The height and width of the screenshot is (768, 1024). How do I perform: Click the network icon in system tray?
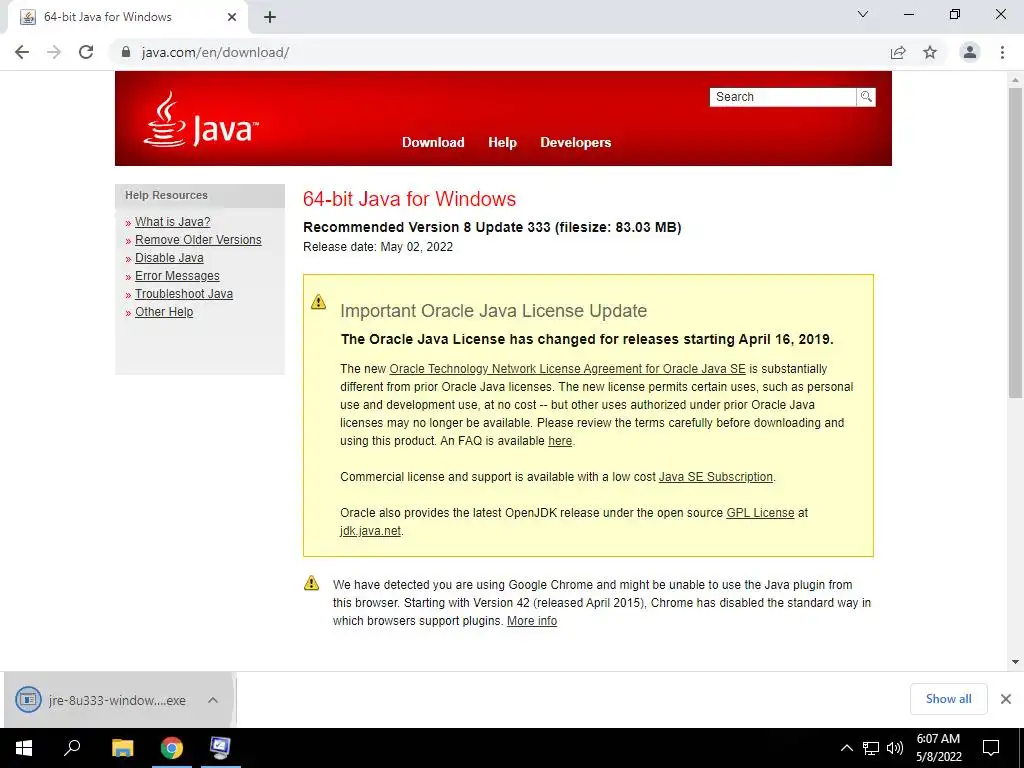tap(871, 748)
